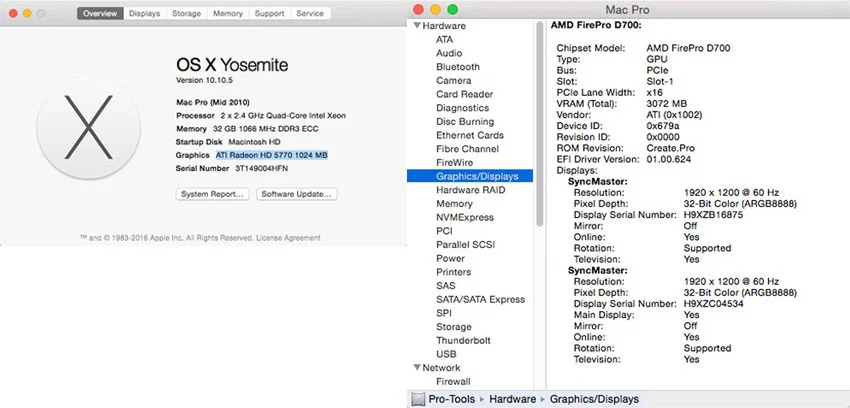Click the sidebar vertical scrollbar
Image resolution: width=850 pixels, height=408 pixels.
[x=539, y=125]
